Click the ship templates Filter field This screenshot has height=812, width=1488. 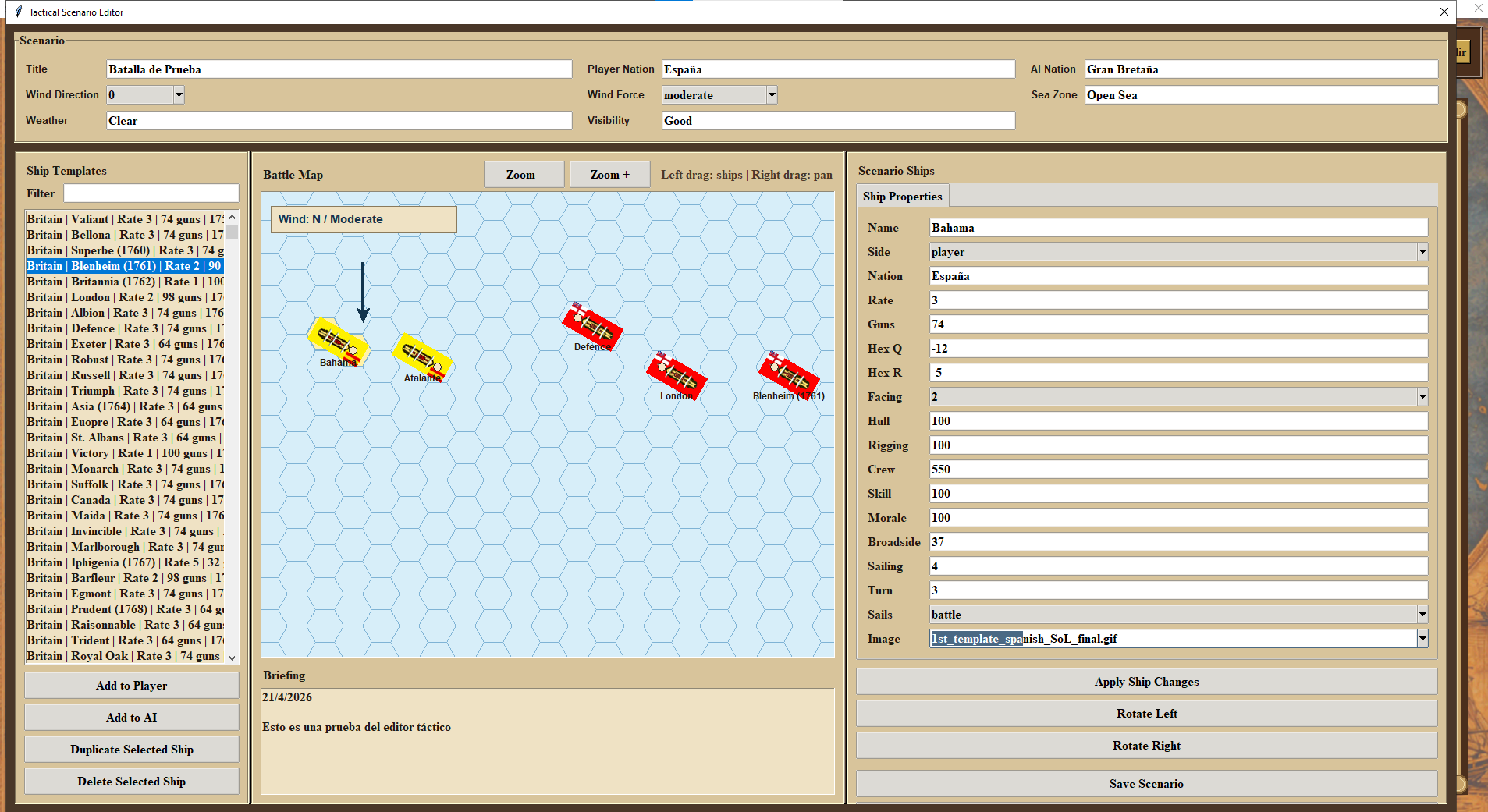[x=151, y=193]
